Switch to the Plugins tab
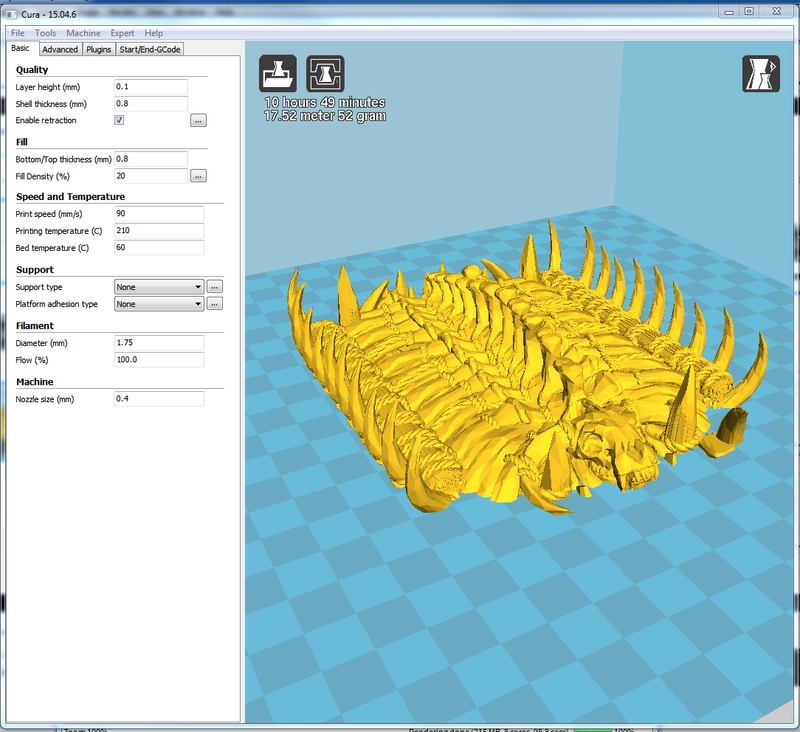The width and height of the screenshot is (800, 732). click(x=98, y=49)
